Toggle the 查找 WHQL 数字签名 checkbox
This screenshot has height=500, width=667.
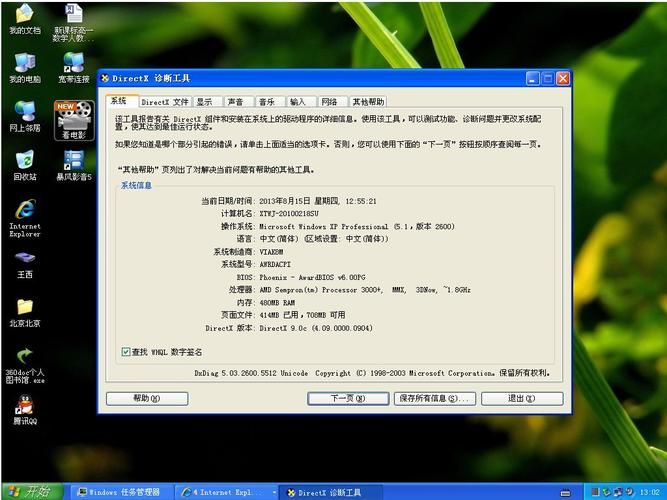click(125, 352)
